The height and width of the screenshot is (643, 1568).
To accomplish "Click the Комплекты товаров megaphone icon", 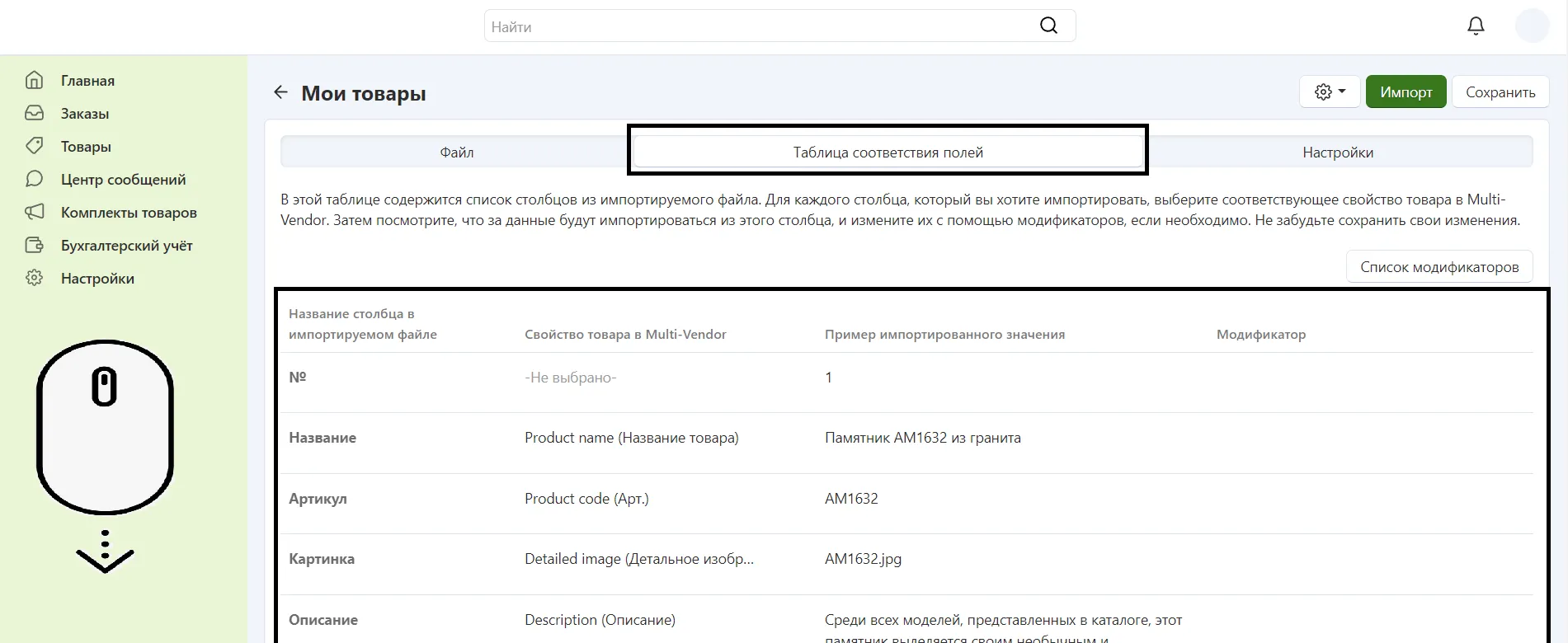I will click(x=34, y=212).
